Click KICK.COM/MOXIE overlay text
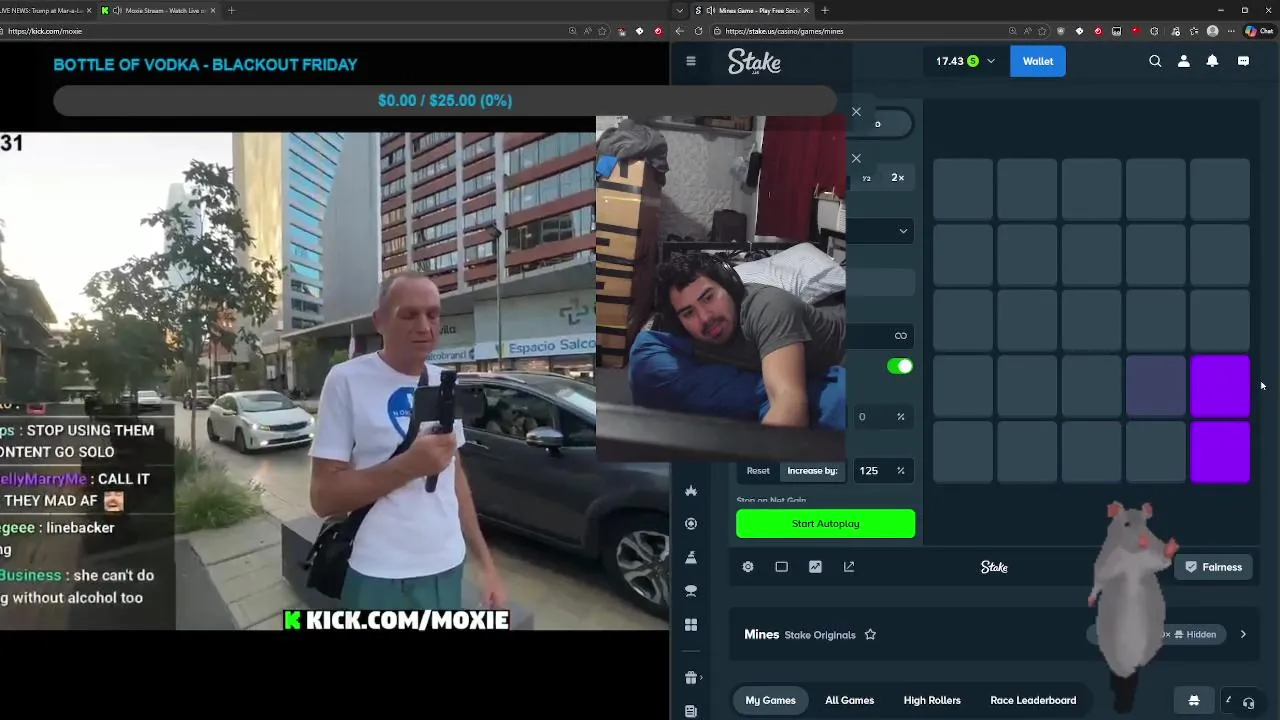Viewport: 1280px width, 720px height. pyautogui.click(x=397, y=621)
